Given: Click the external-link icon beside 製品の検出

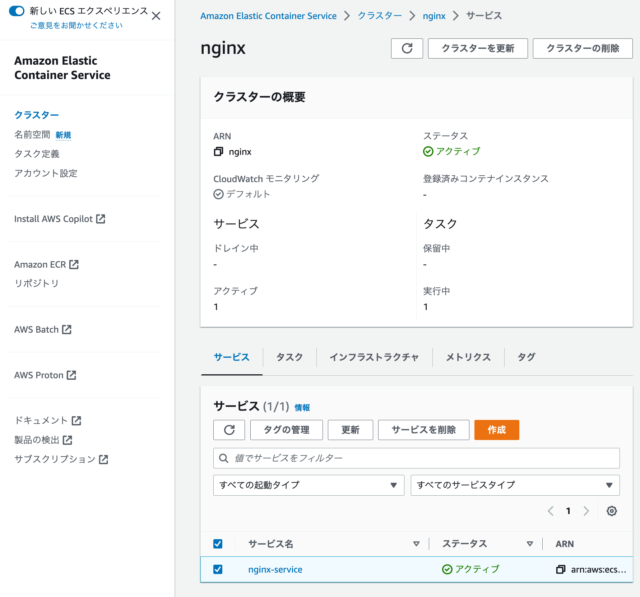Looking at the screenshot, I should [67, 440].
